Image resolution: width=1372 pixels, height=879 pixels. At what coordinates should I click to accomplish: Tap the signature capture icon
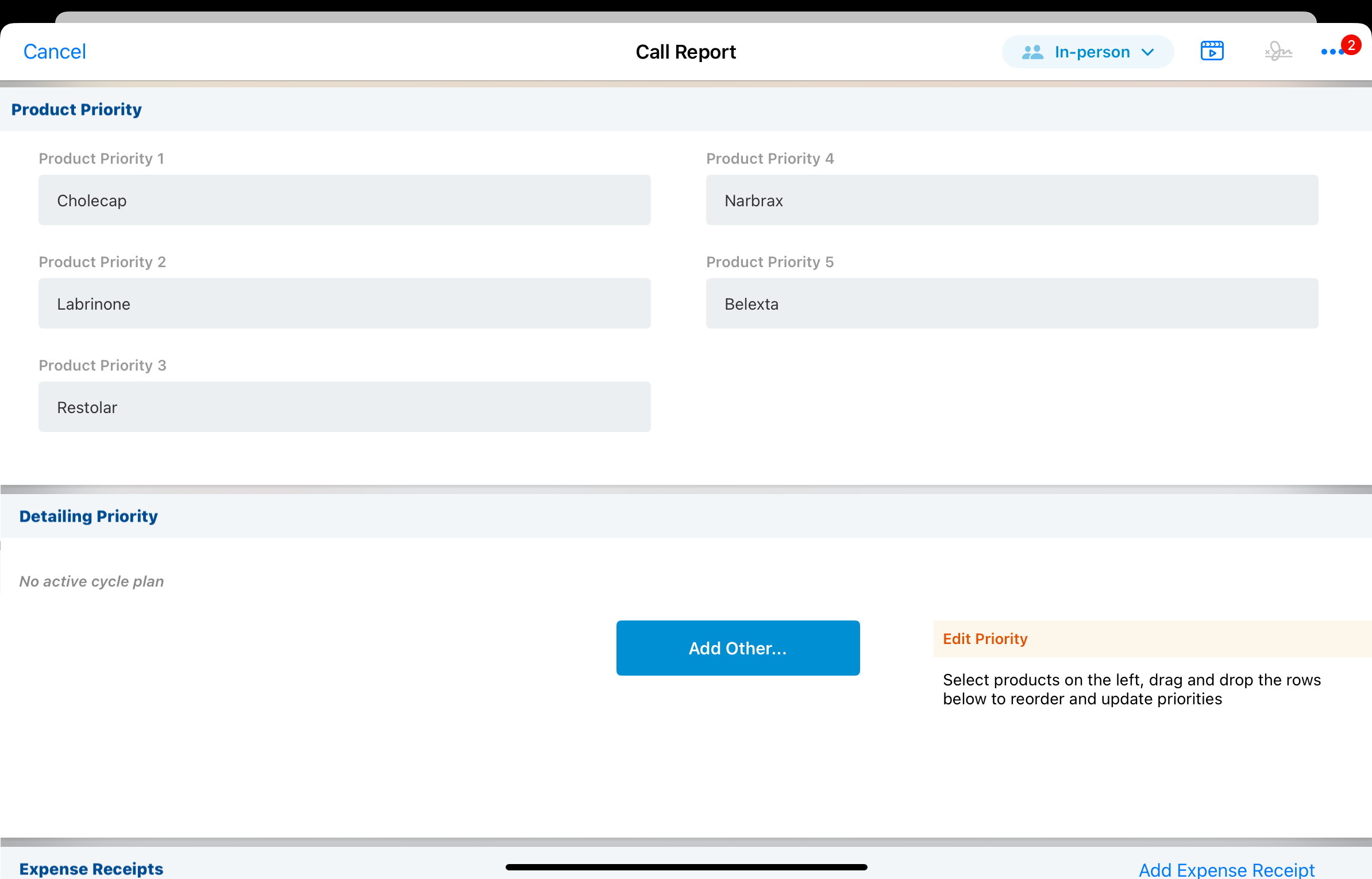tap(1278, 52)
